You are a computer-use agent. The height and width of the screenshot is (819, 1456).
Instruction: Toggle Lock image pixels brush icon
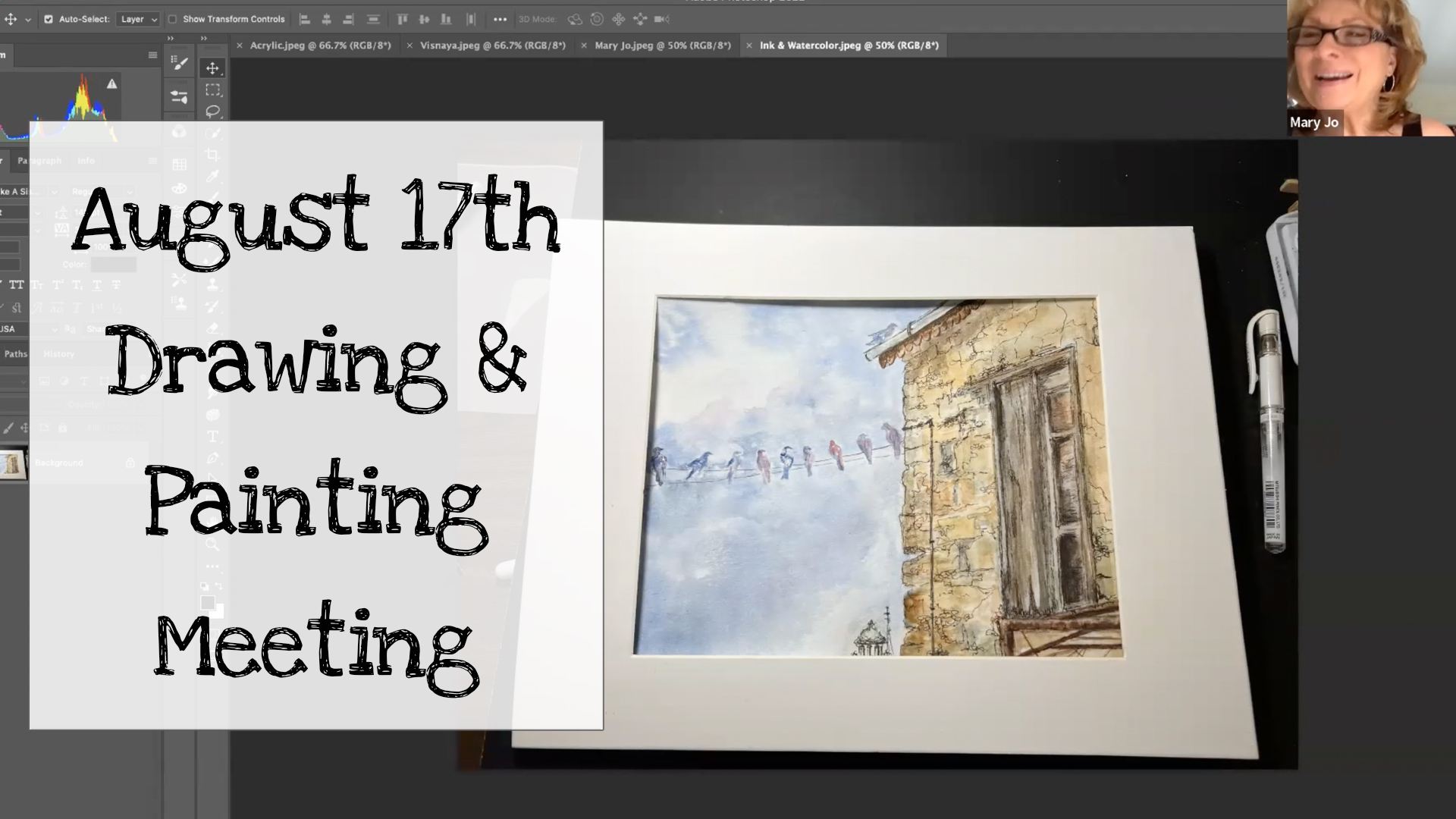[8, 428]
